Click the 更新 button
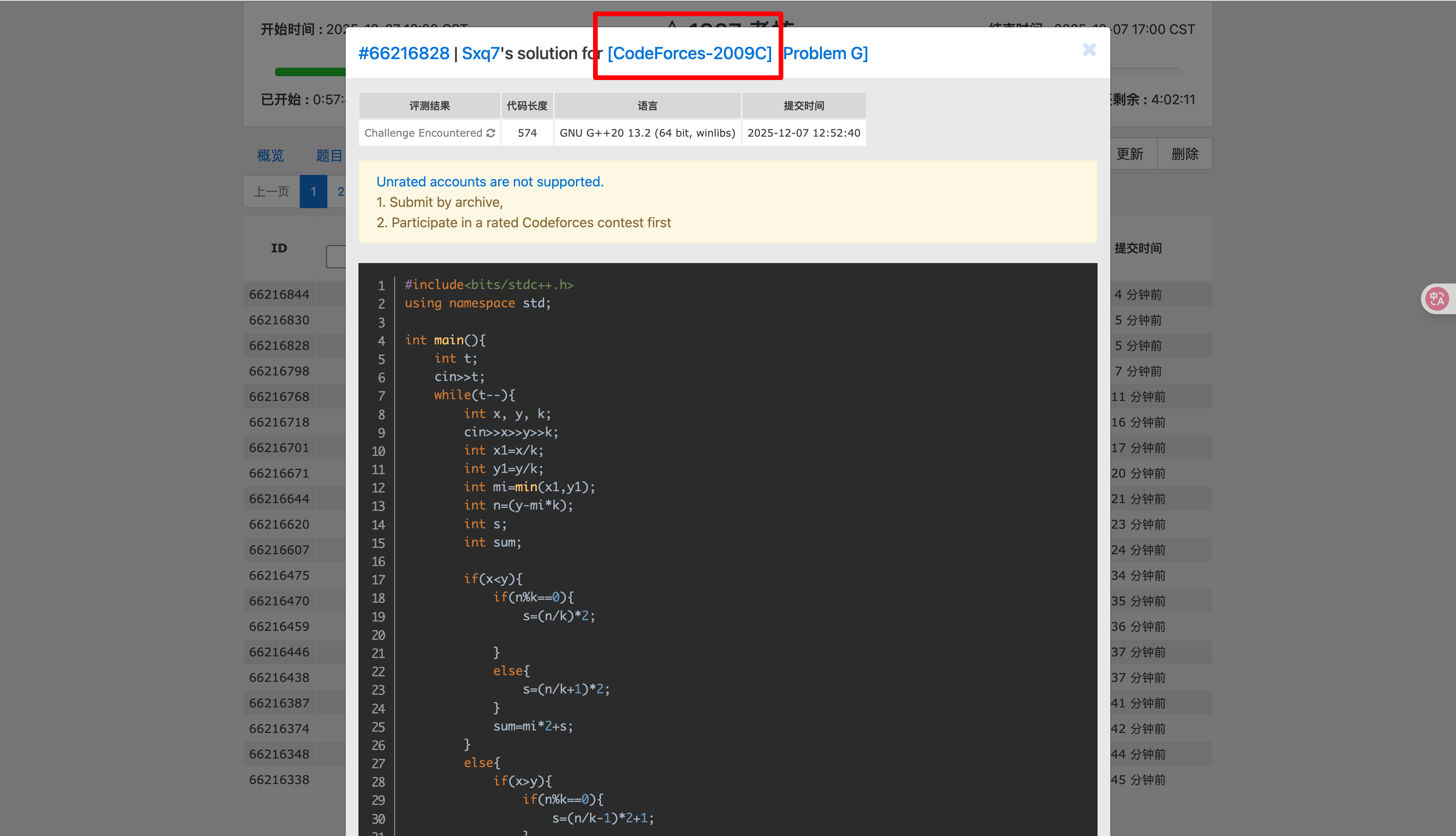Image resolution: width=1456 pixels, height=836 pixels. click(1129, 154)
